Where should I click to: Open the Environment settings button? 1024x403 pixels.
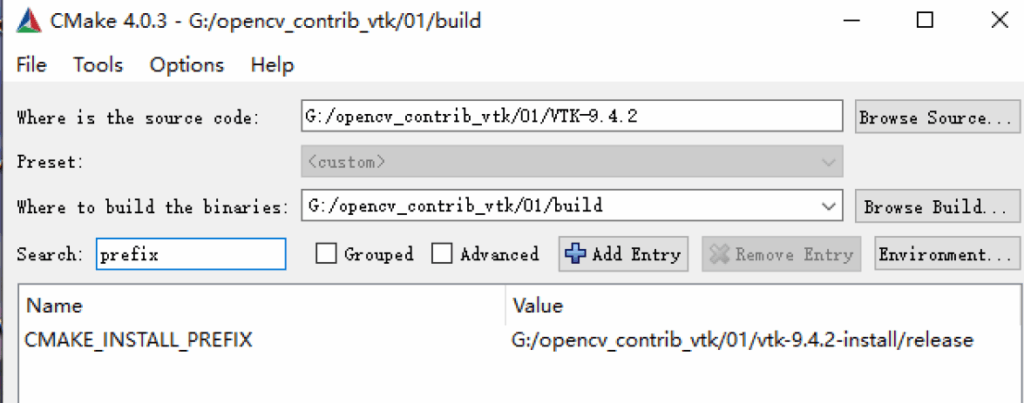coord(947,254)
